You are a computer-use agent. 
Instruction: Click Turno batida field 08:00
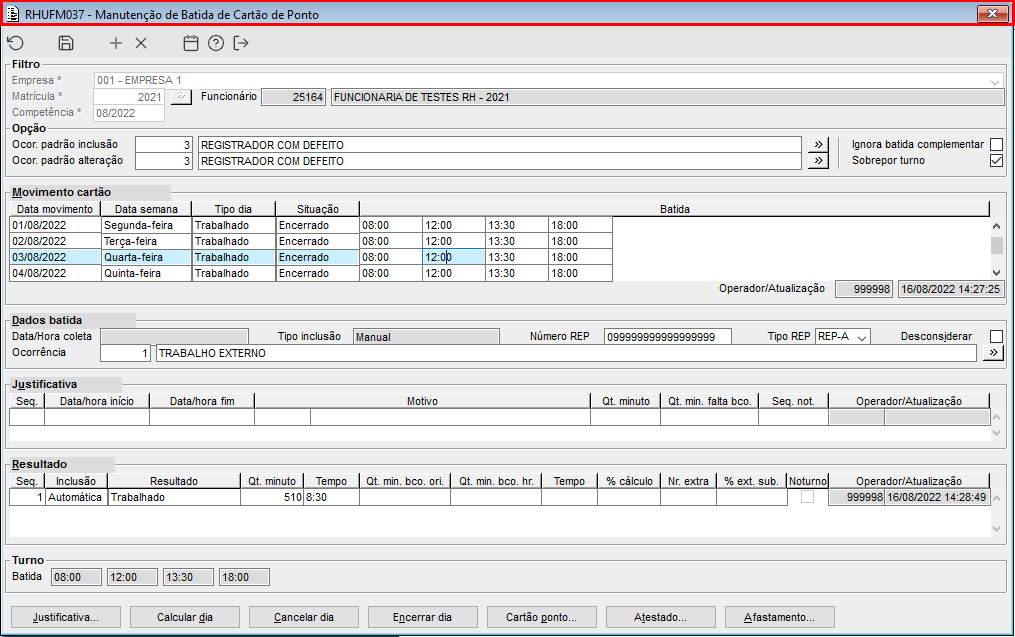pyautogui.click(x=76, y=577)
